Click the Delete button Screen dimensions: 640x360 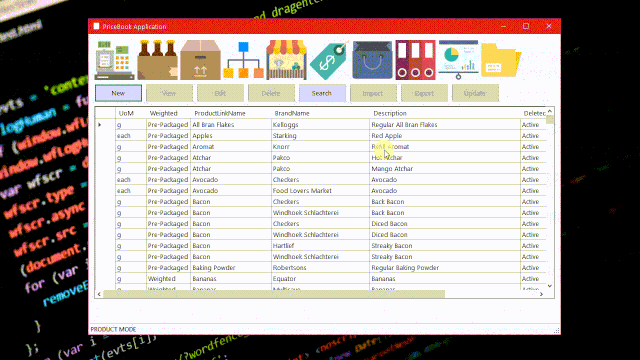[271, 93]
